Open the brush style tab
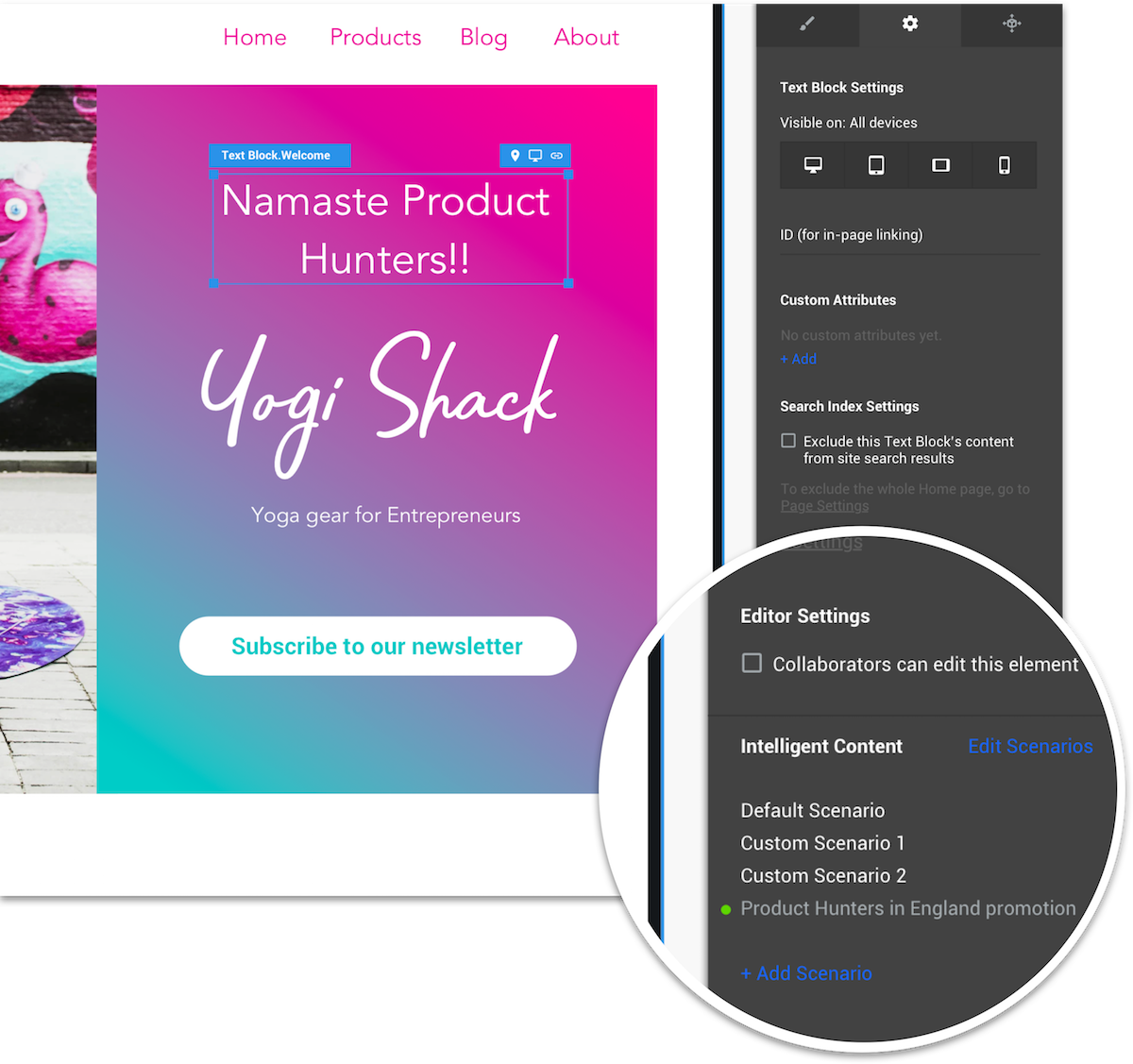Image resolution: width=1133 pixels, height=1064 pixels. click(x=807, y=24)
